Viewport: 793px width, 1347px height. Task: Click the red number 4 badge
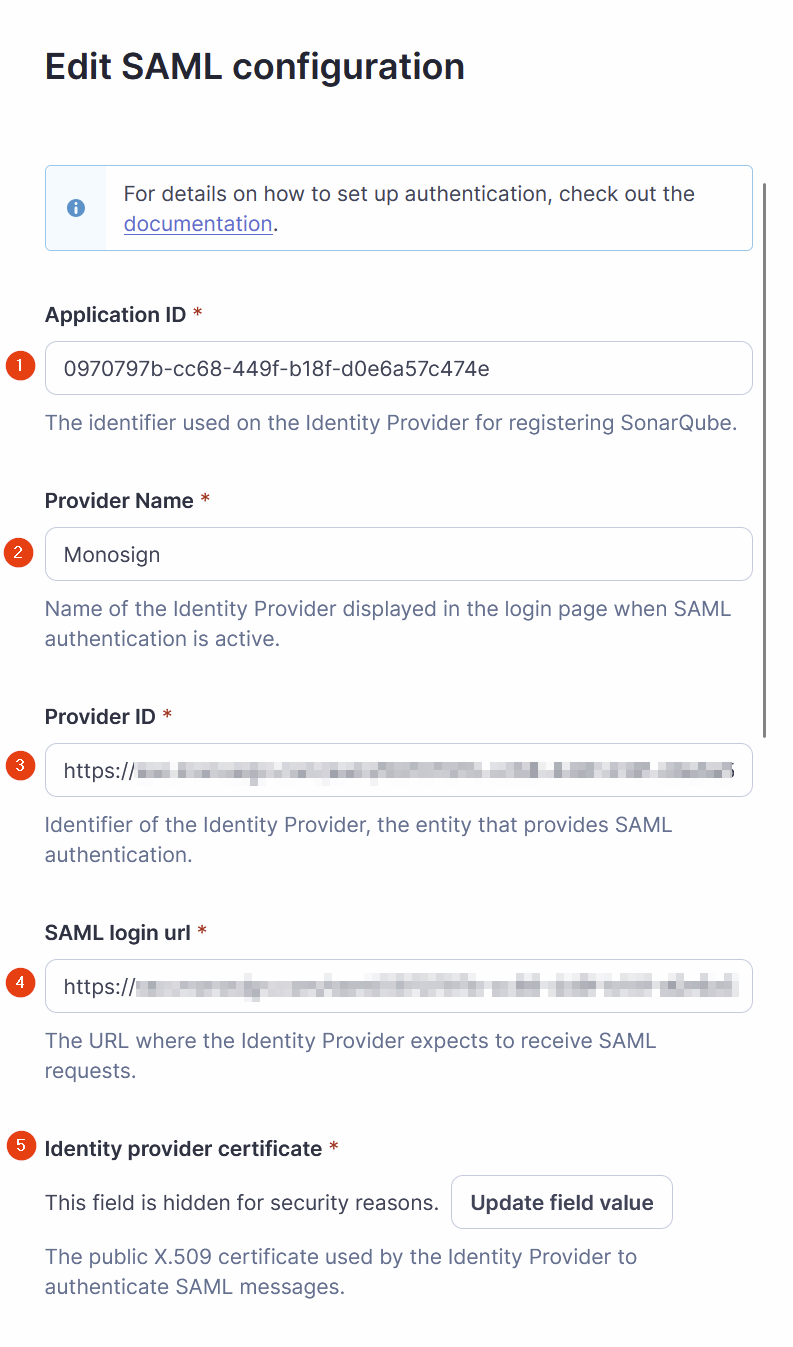[20, 983]
